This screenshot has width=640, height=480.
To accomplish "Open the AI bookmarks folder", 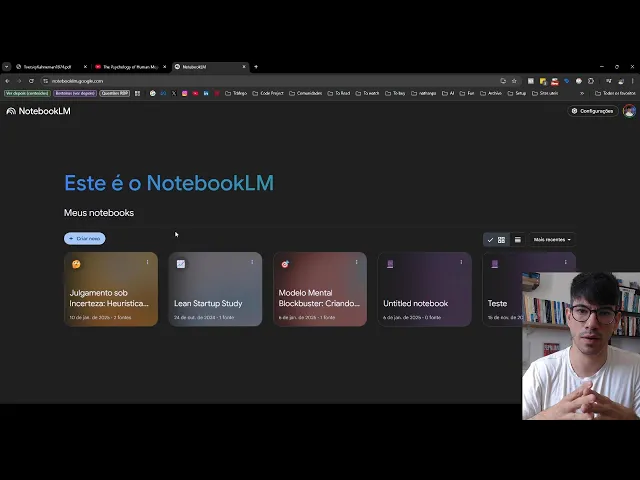I will [x=448, y=93].
